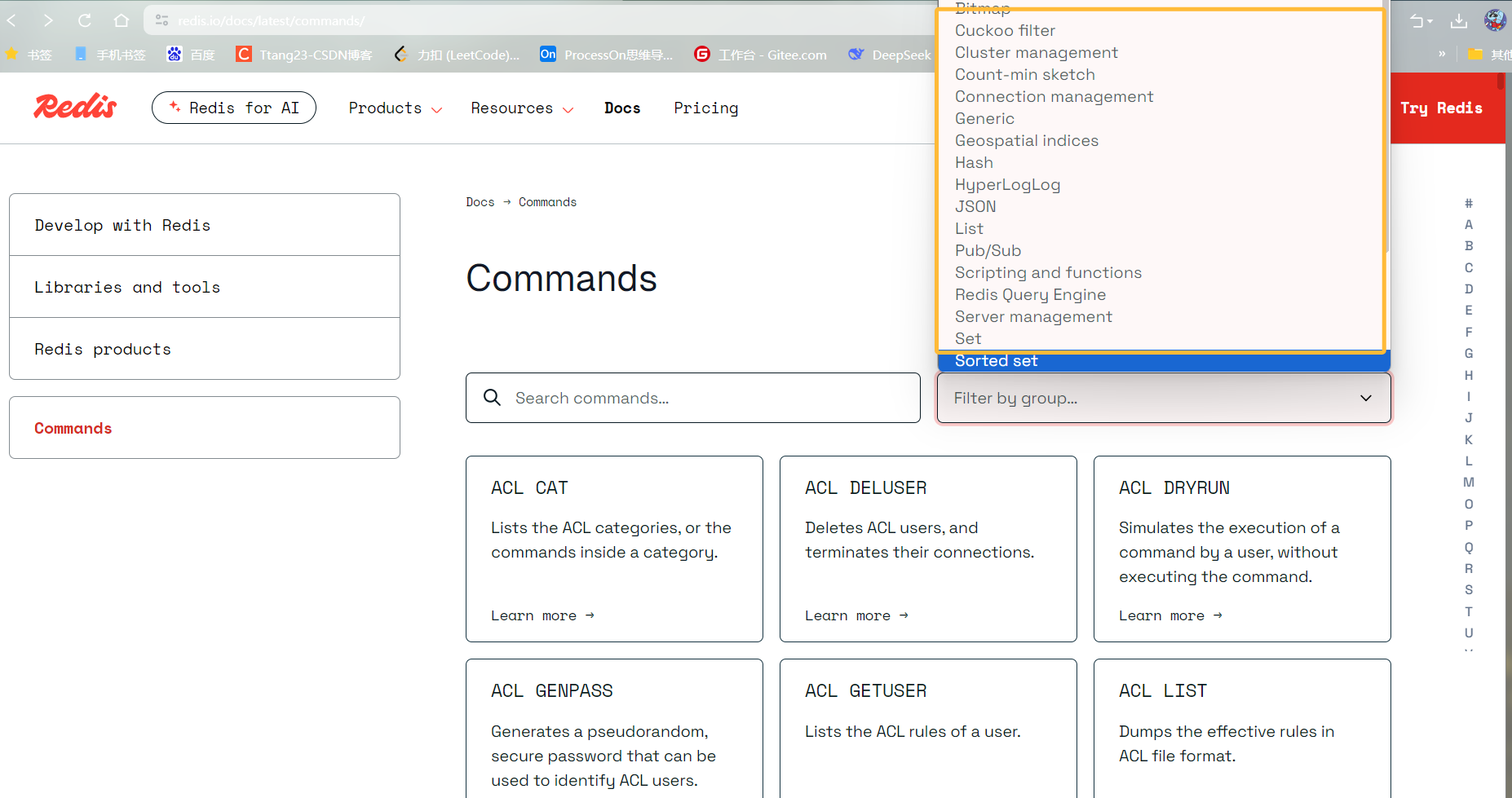Learn more about ACL DELUSER

pos(856,615)
